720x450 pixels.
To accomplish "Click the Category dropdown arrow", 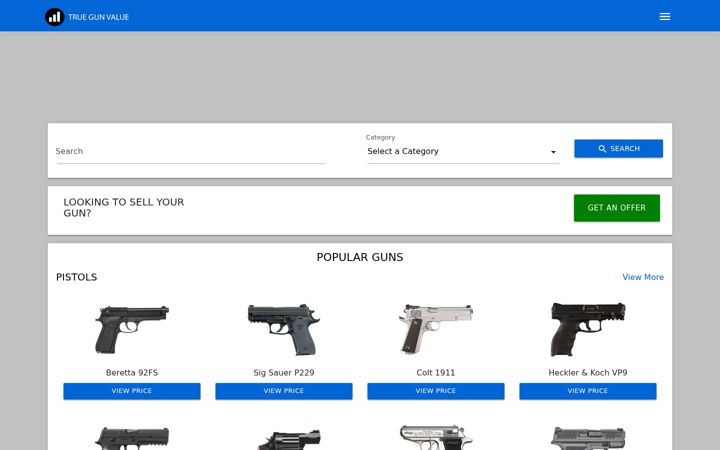I will click(553, 152).
